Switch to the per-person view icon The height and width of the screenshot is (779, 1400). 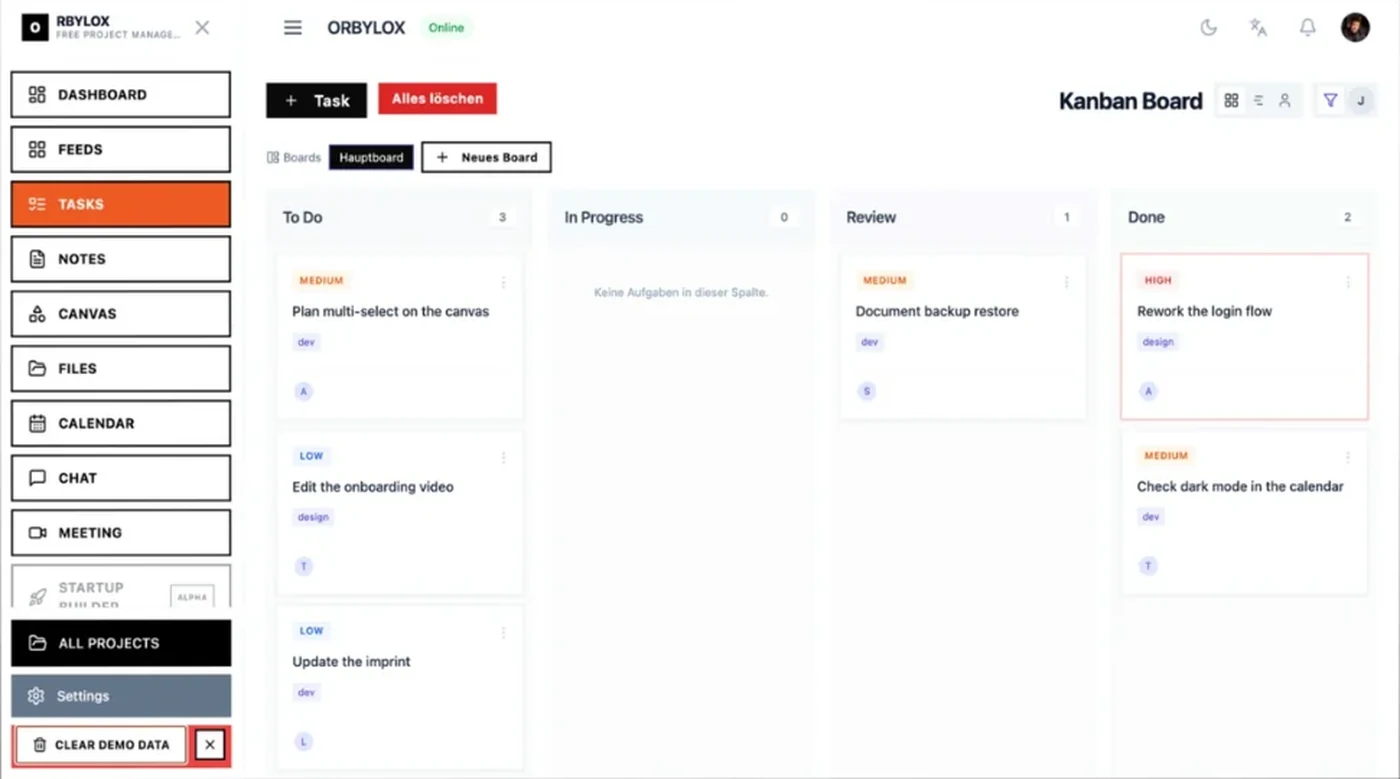1285,100
